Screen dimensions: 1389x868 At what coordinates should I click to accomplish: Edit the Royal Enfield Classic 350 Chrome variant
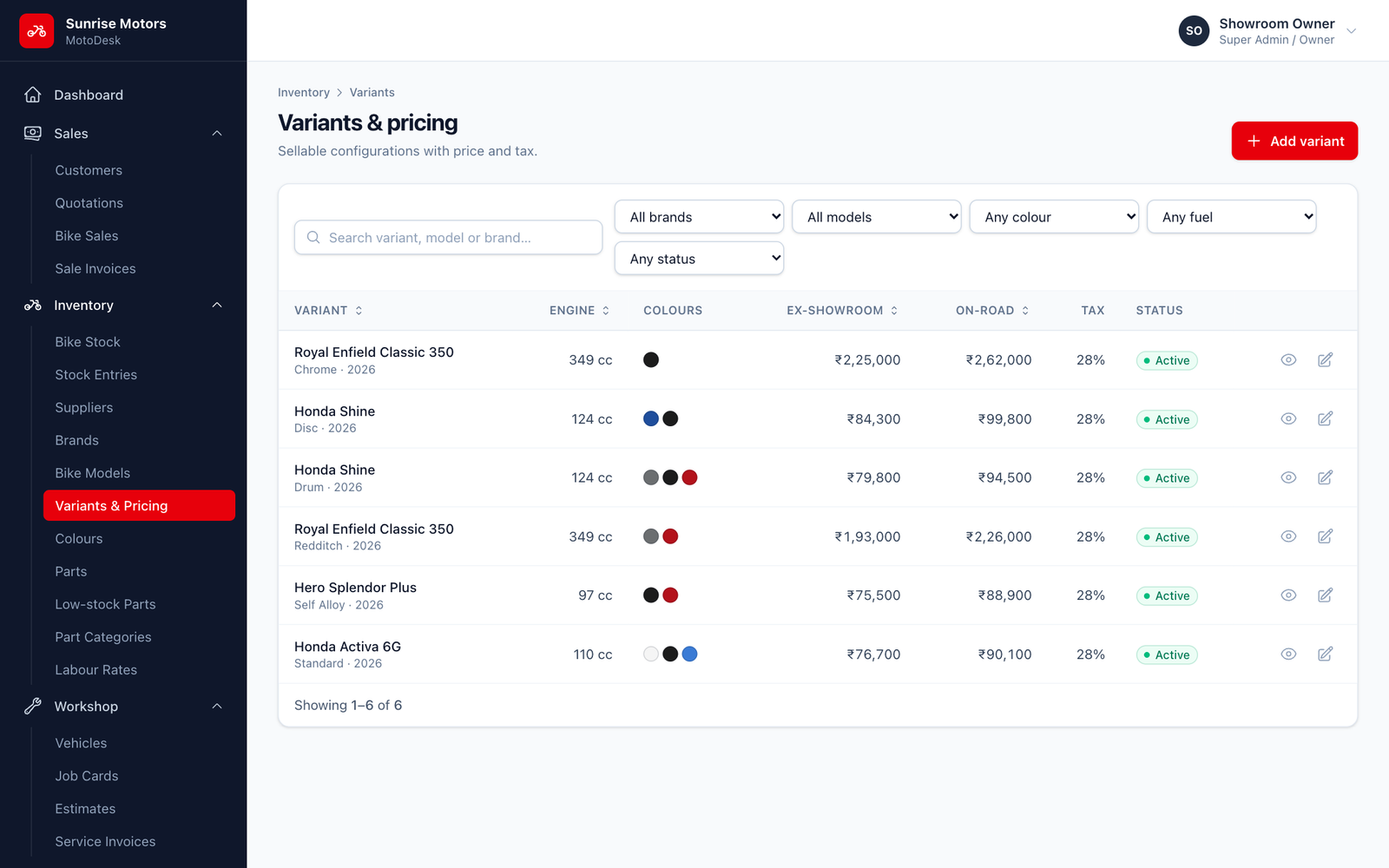pyautogui.click(x=1325, y=360)
